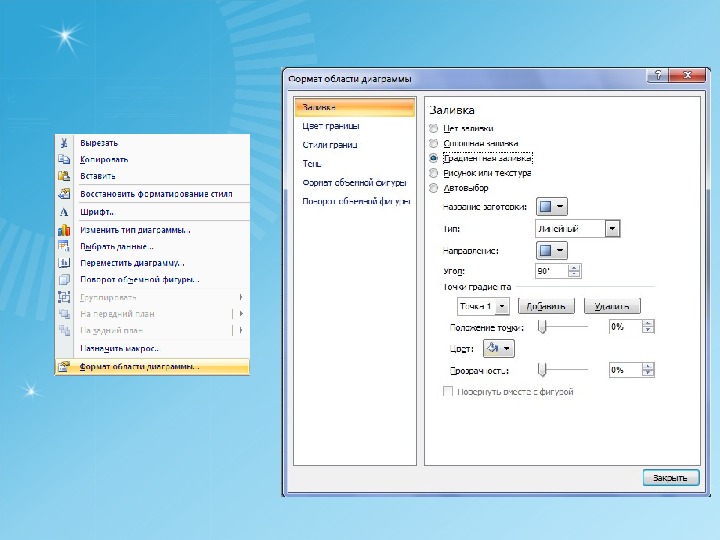
Task: Open the Формат объемной фигуры tab
Action: coord(354,182)
